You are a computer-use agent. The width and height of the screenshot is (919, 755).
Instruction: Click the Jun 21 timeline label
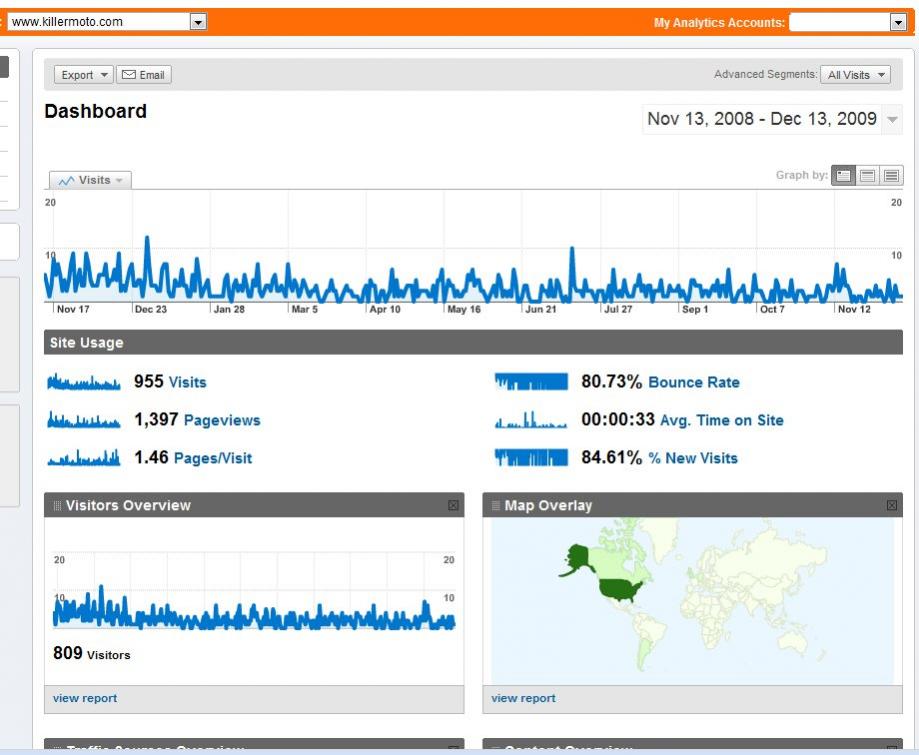(540, 310)
